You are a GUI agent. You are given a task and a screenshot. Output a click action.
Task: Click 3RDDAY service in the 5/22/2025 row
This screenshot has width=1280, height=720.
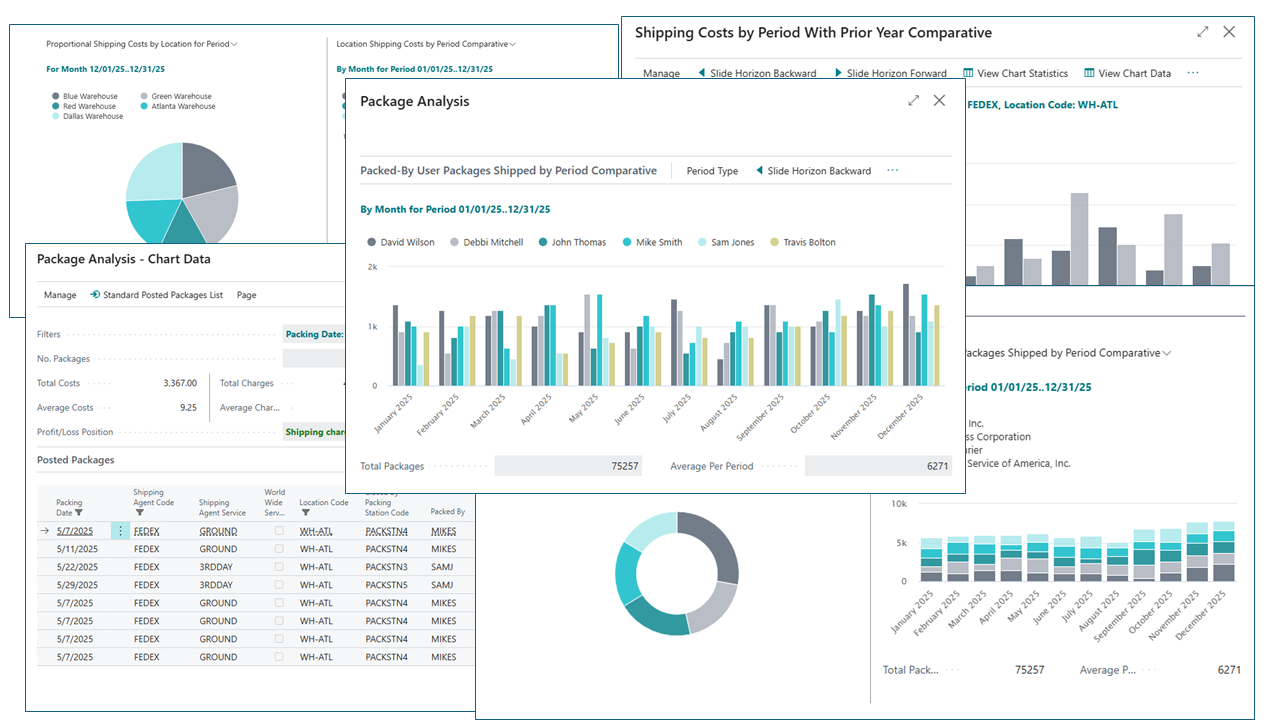[x=216, y=567]
